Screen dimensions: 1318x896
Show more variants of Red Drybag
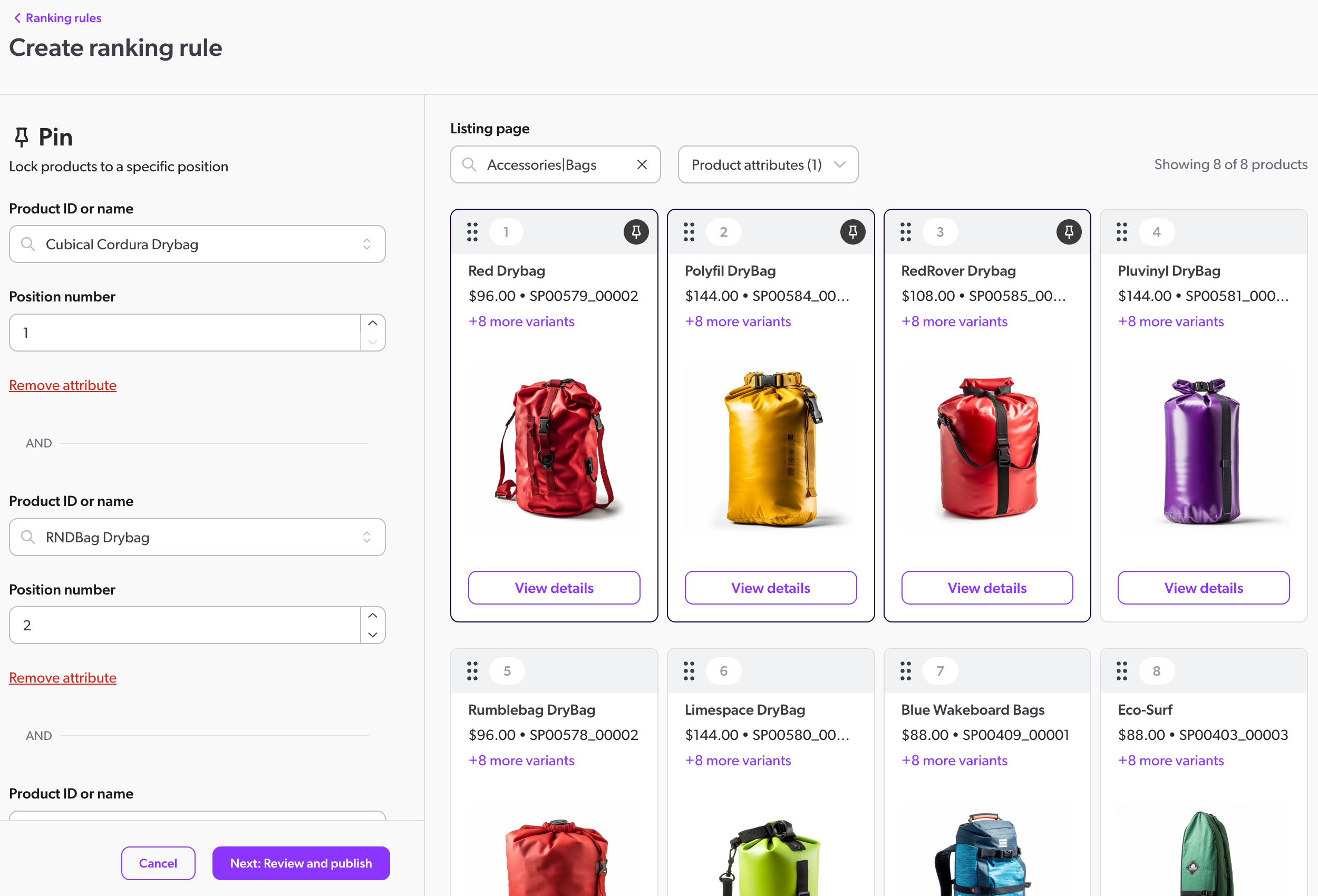[x=521, y=321]
